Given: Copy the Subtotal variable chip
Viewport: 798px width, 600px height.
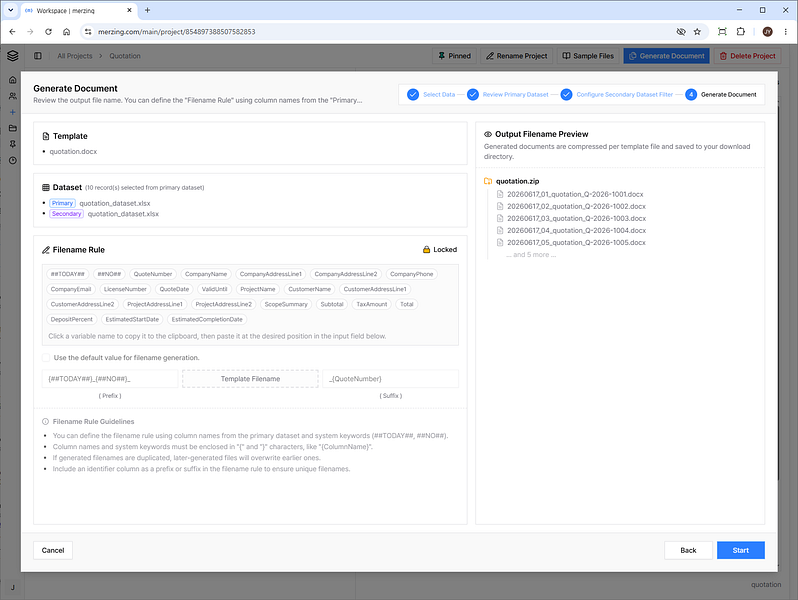Looking at the screenshot, I should pyautogui.click(x=332, y=304).
